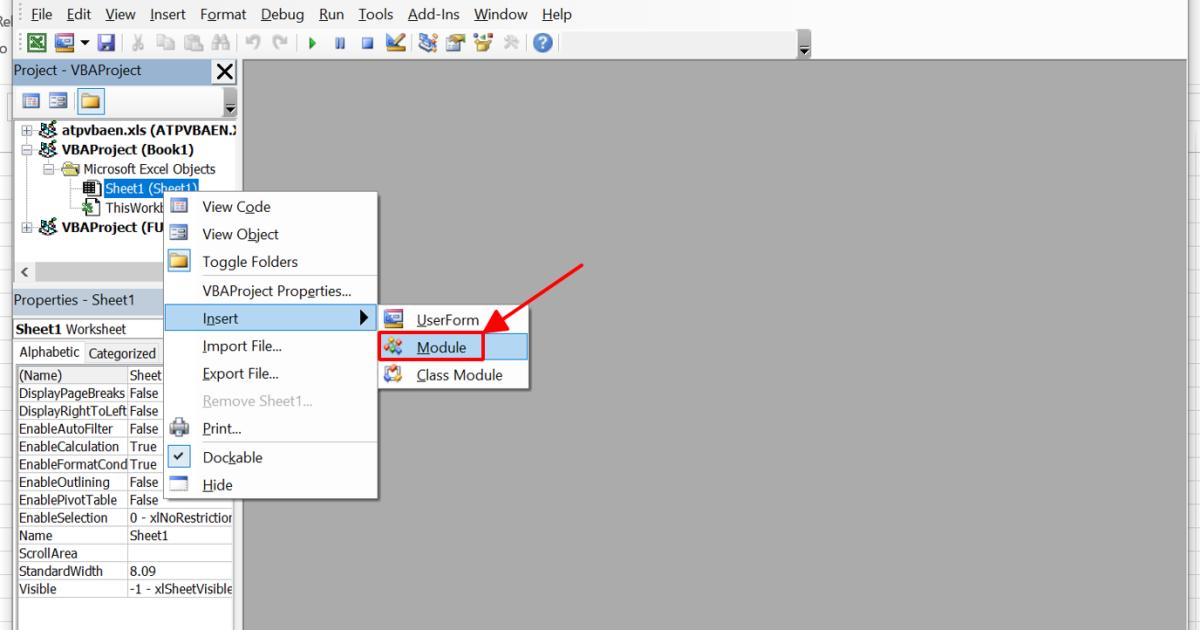Image resolution: width=1200 pixels, height=630 pixels.
Task: Choose View Code in context menu
Action: tap(270, 207)
